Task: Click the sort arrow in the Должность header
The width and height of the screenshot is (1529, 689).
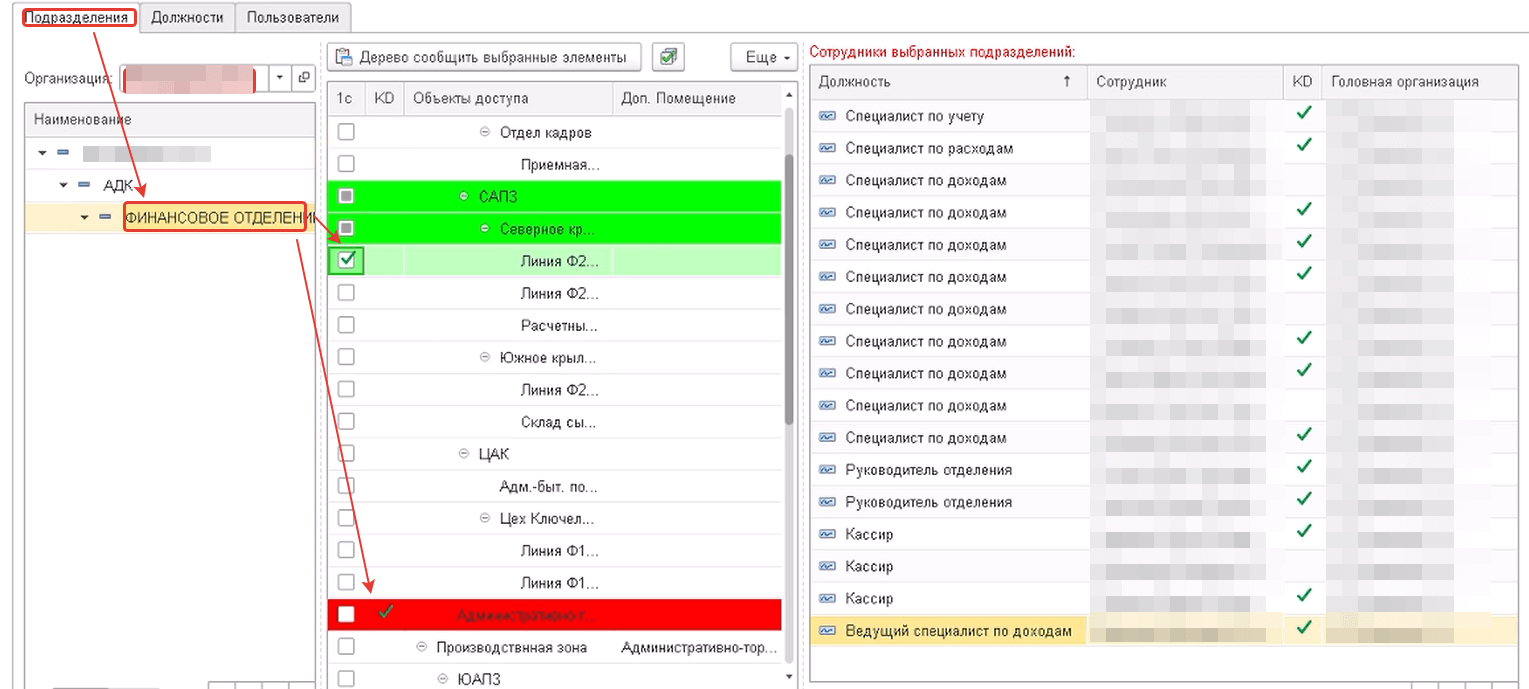Action: click(x=1067, y=82)
